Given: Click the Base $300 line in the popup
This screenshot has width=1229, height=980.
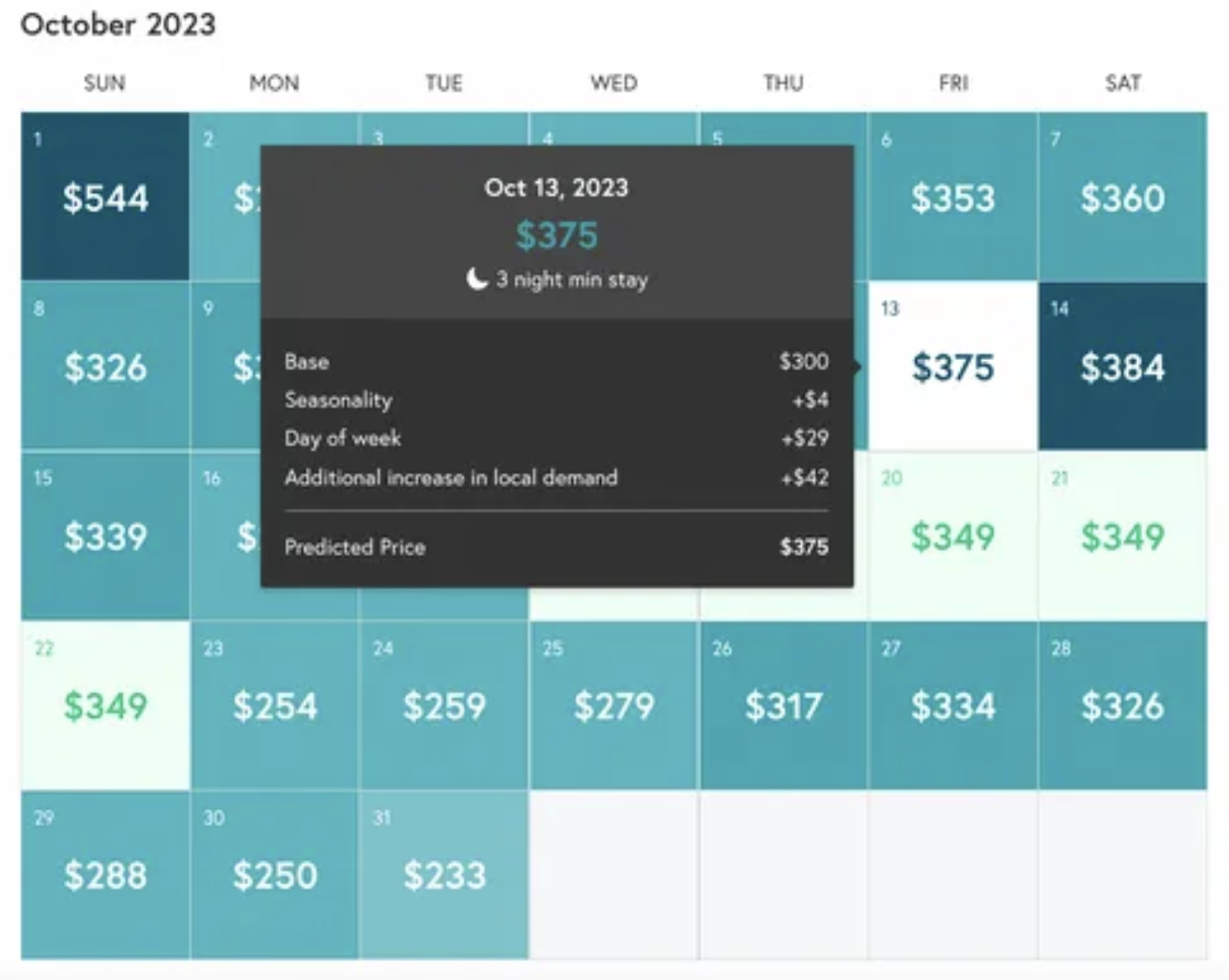Looking at the screenshot, I should click(x=555, y=362).
